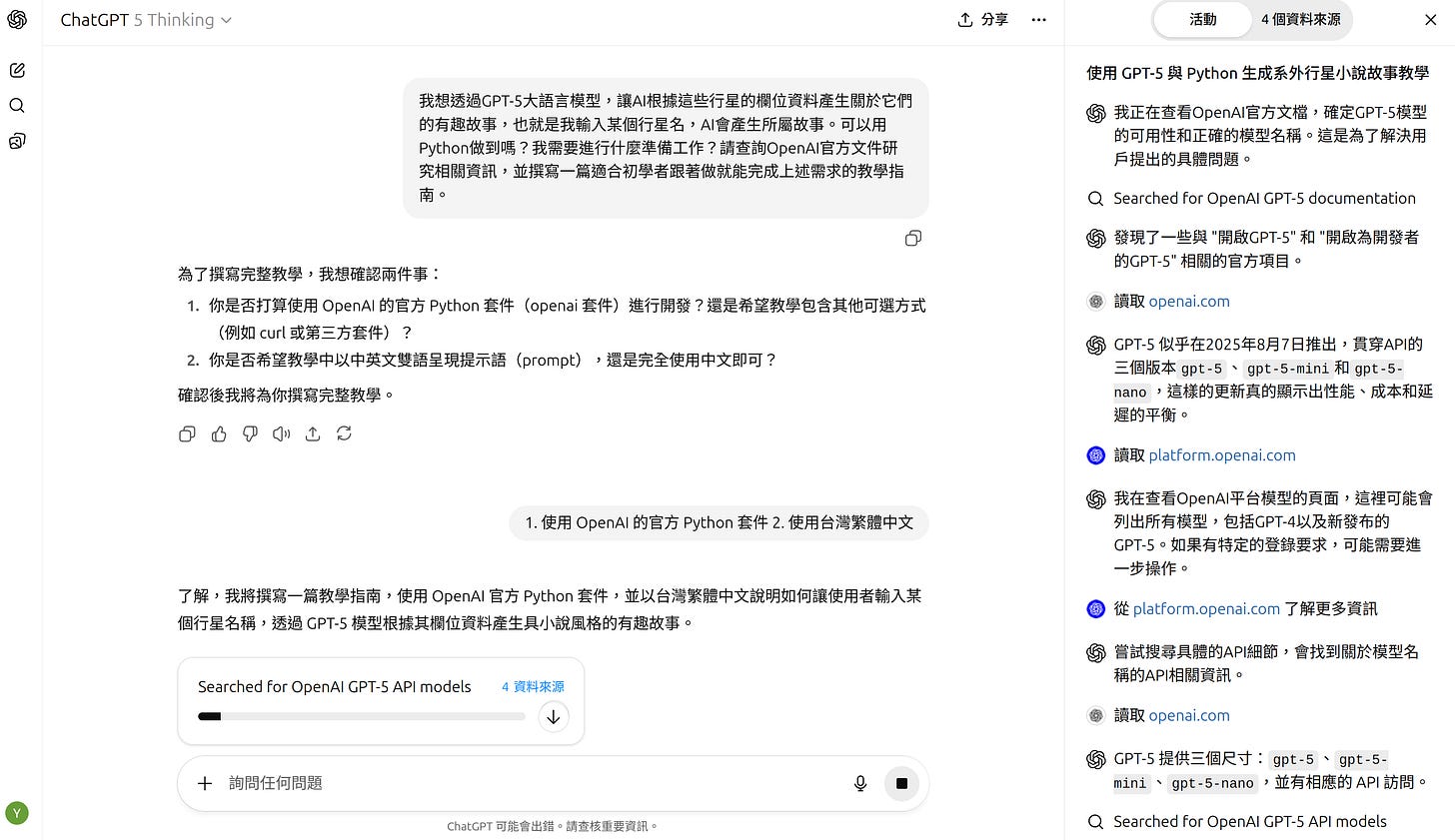Open platform.openai.com link in 了解更多資訊 line

1206,608
